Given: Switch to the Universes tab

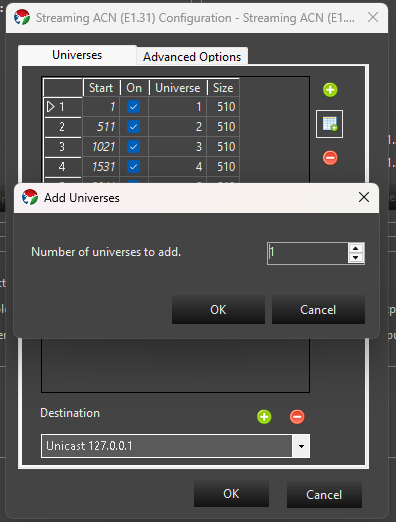Looking at the screenshot, I should tap(77, 55).
